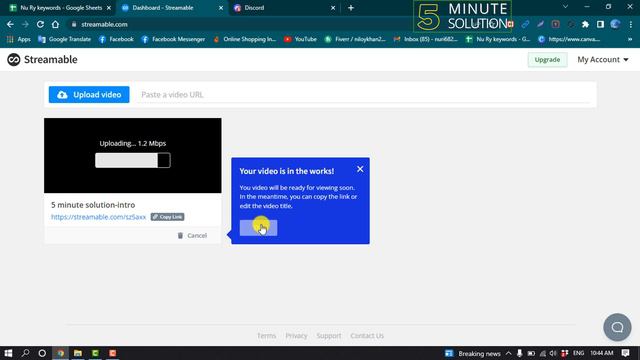Click the green Camtasia taskbar icon
The image size is (640, 360).
click(95, 353)
